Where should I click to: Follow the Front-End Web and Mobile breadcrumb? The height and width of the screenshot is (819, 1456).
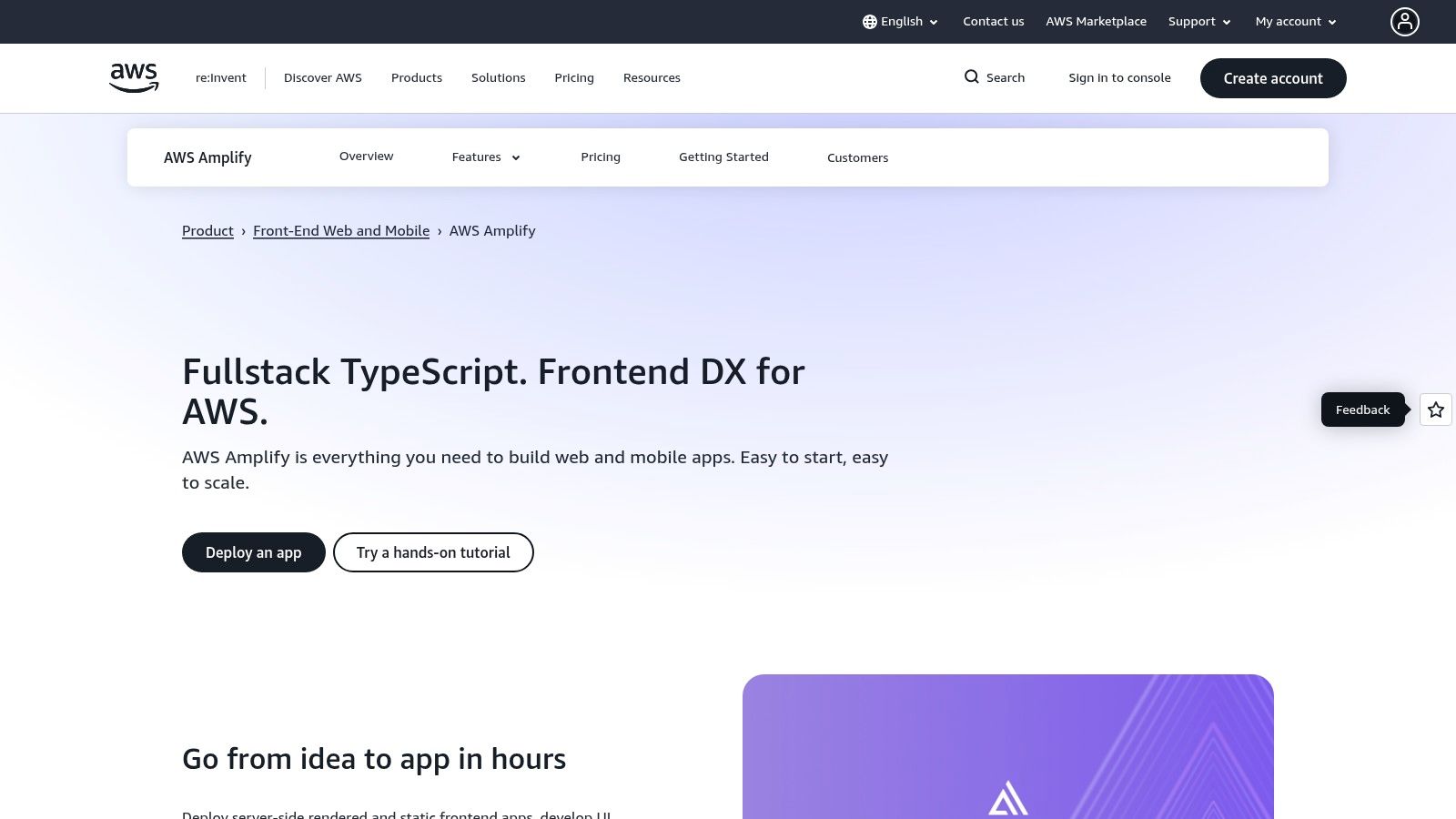[341, 231]
